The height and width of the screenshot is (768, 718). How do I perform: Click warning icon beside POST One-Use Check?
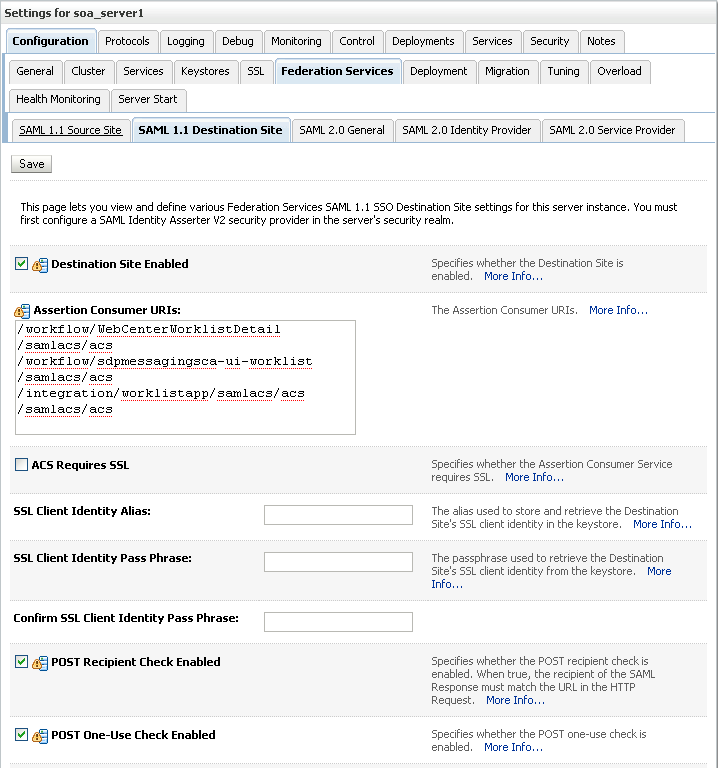pos(40,736)
